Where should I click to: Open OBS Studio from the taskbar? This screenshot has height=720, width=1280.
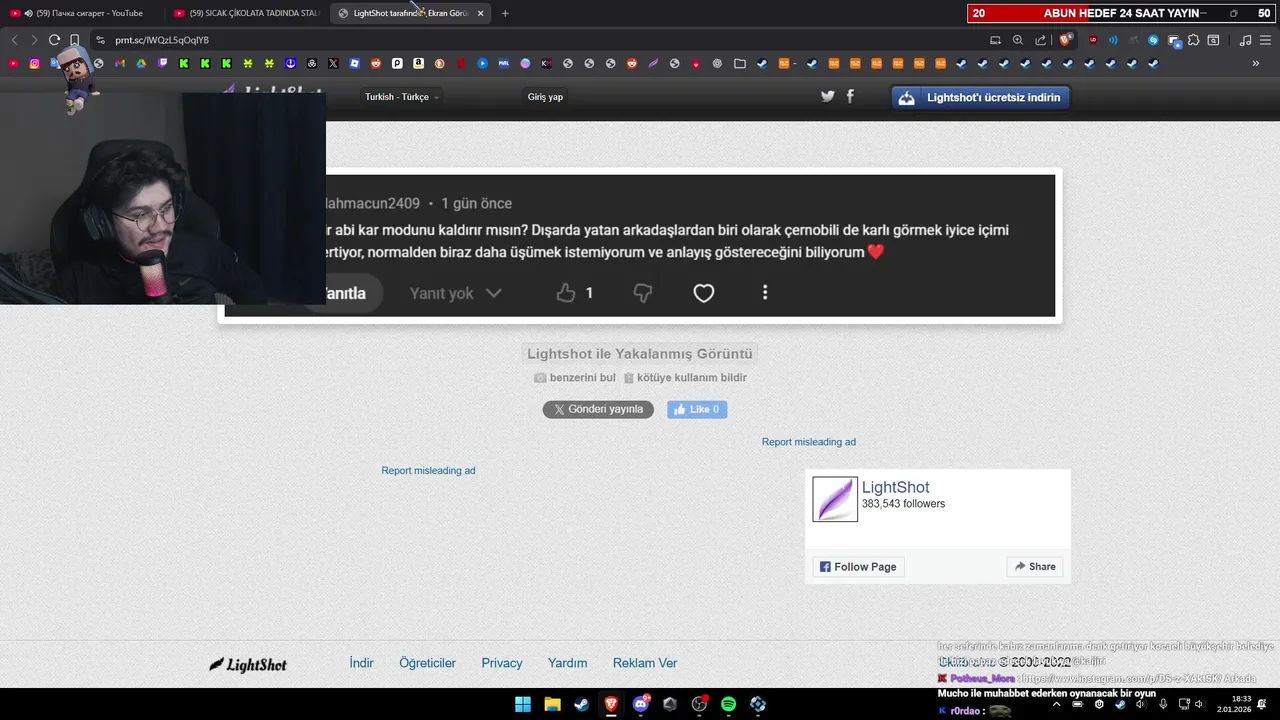pyautogui.click(x=699, y=704)
